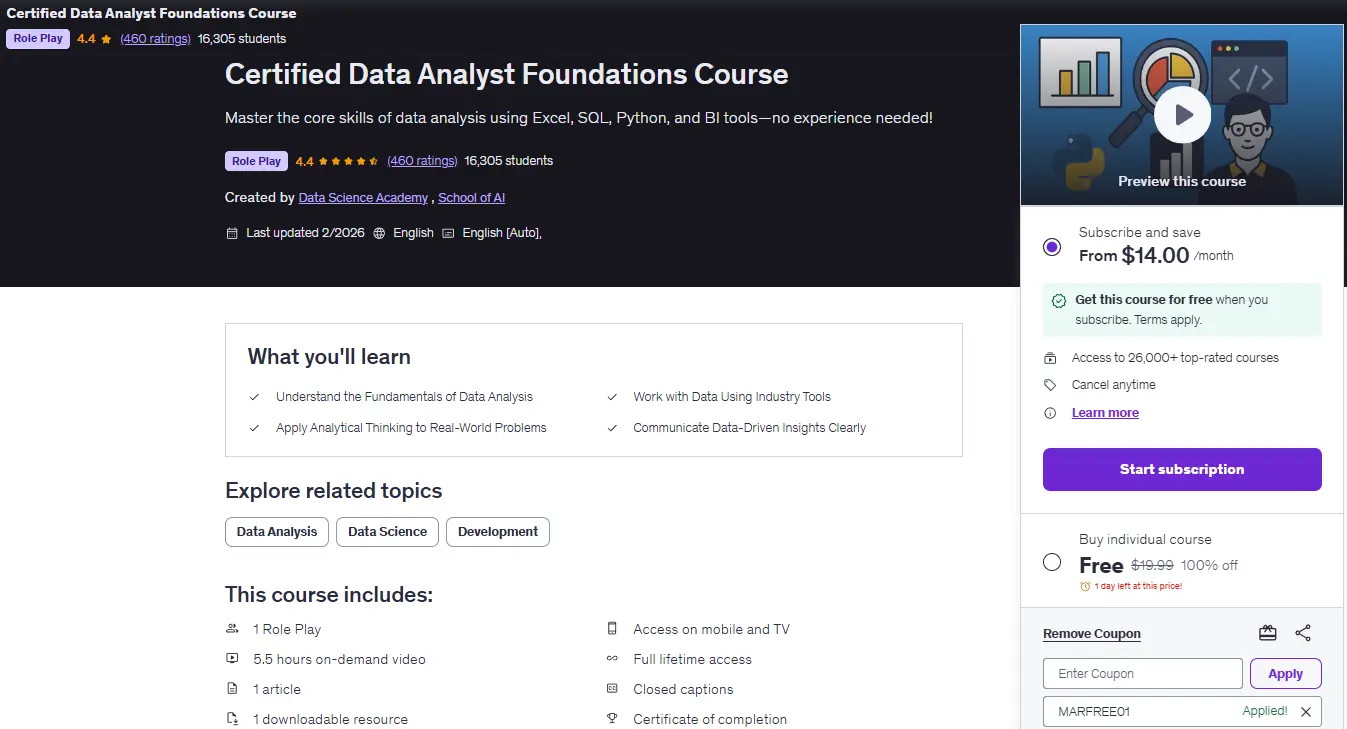Click into the Enter Coupon field
This screenshot has width=1347, height=729.
click(x=1143, y=673)
